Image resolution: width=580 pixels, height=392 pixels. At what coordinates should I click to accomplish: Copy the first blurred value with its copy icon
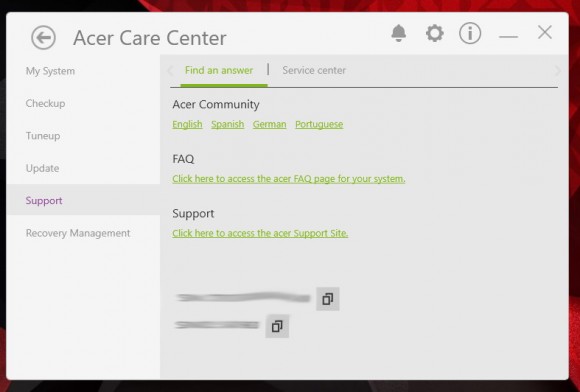tap(328, 299)
